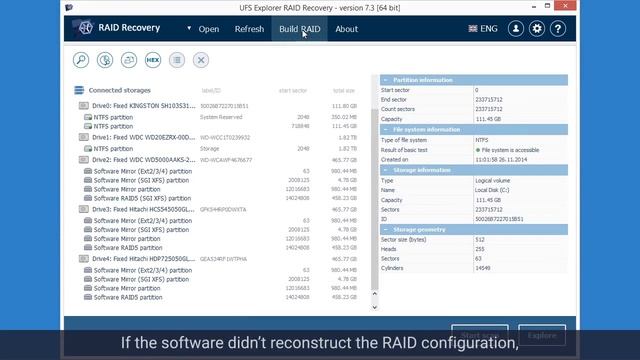
Task: Click the Drive0 KINGSTON disk icon
Action: pos(84,106)
